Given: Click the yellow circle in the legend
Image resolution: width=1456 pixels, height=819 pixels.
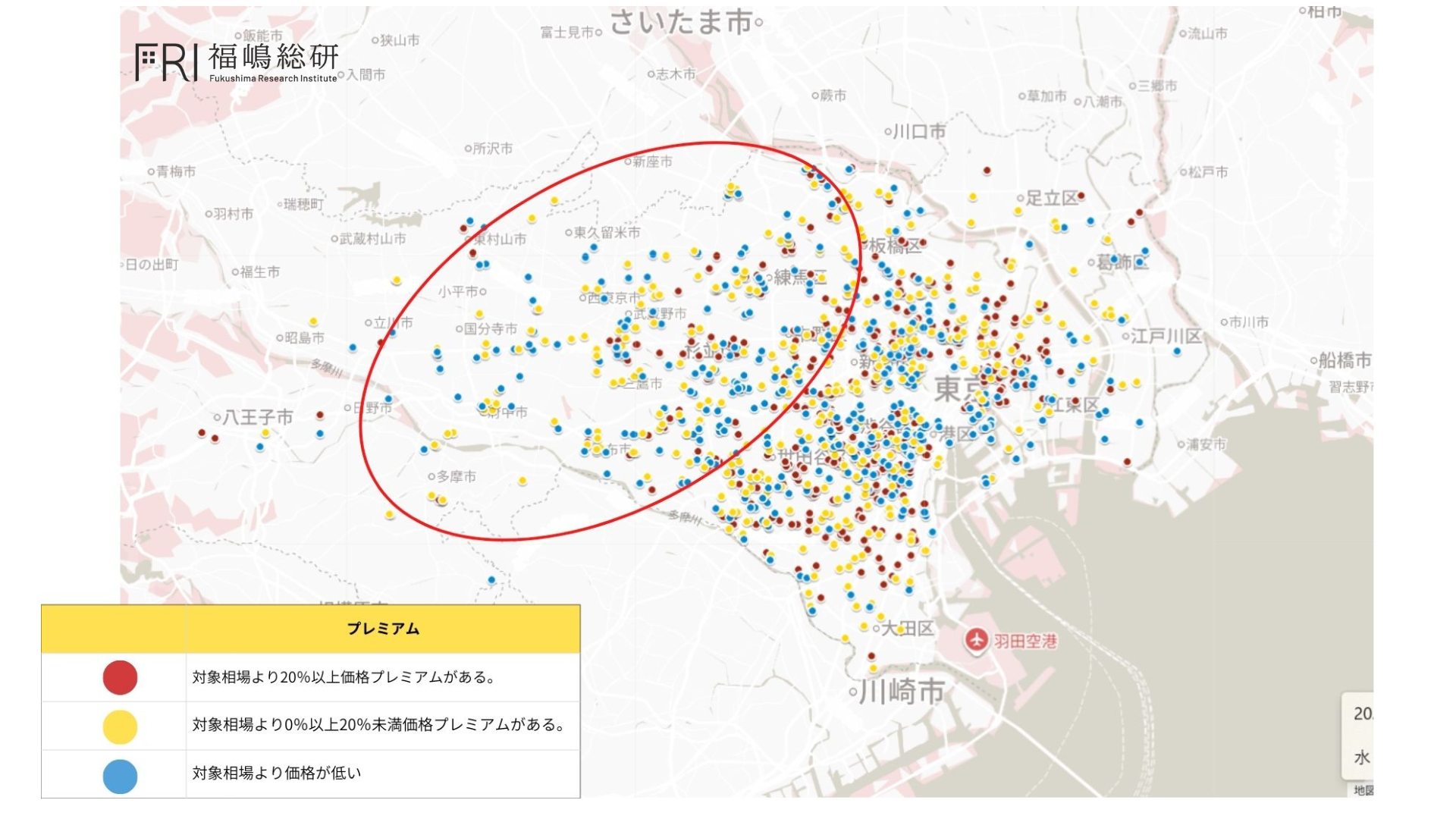Looking at the screenshot, I should 120,726.
